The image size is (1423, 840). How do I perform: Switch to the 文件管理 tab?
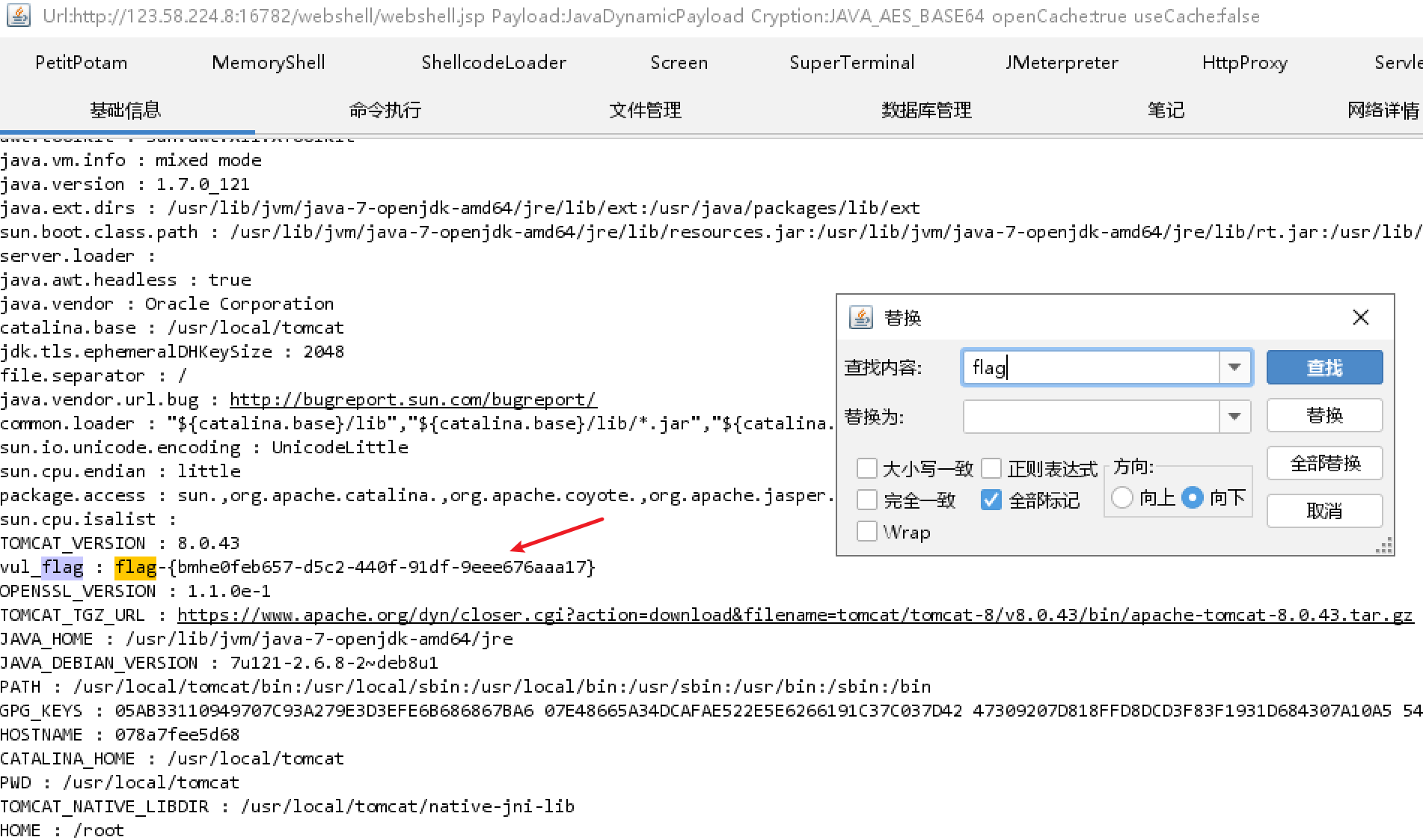(x=645, y=110)
